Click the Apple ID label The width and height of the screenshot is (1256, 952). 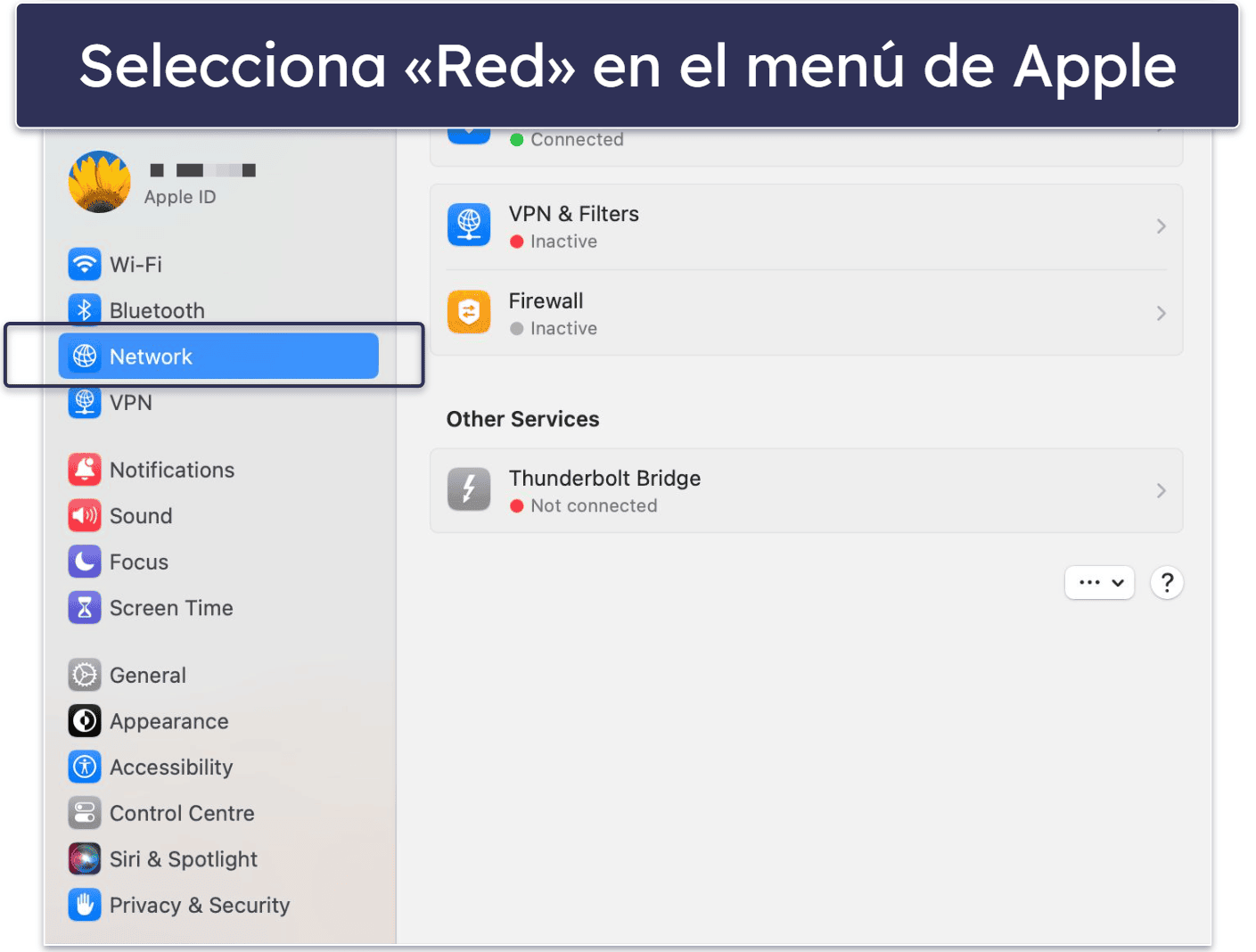coord(180,197)
